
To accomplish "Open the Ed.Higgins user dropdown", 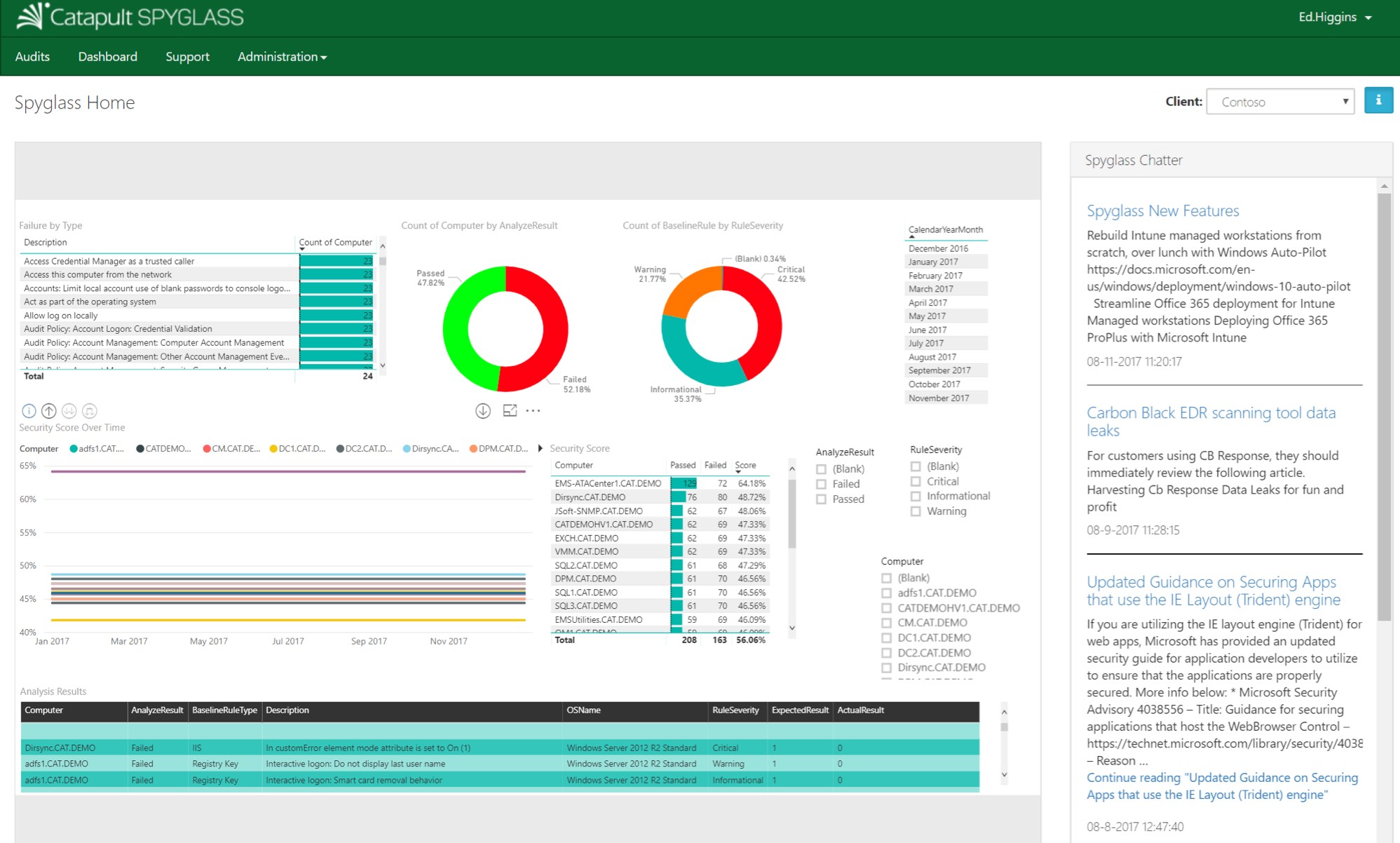I will point(1334,17).
